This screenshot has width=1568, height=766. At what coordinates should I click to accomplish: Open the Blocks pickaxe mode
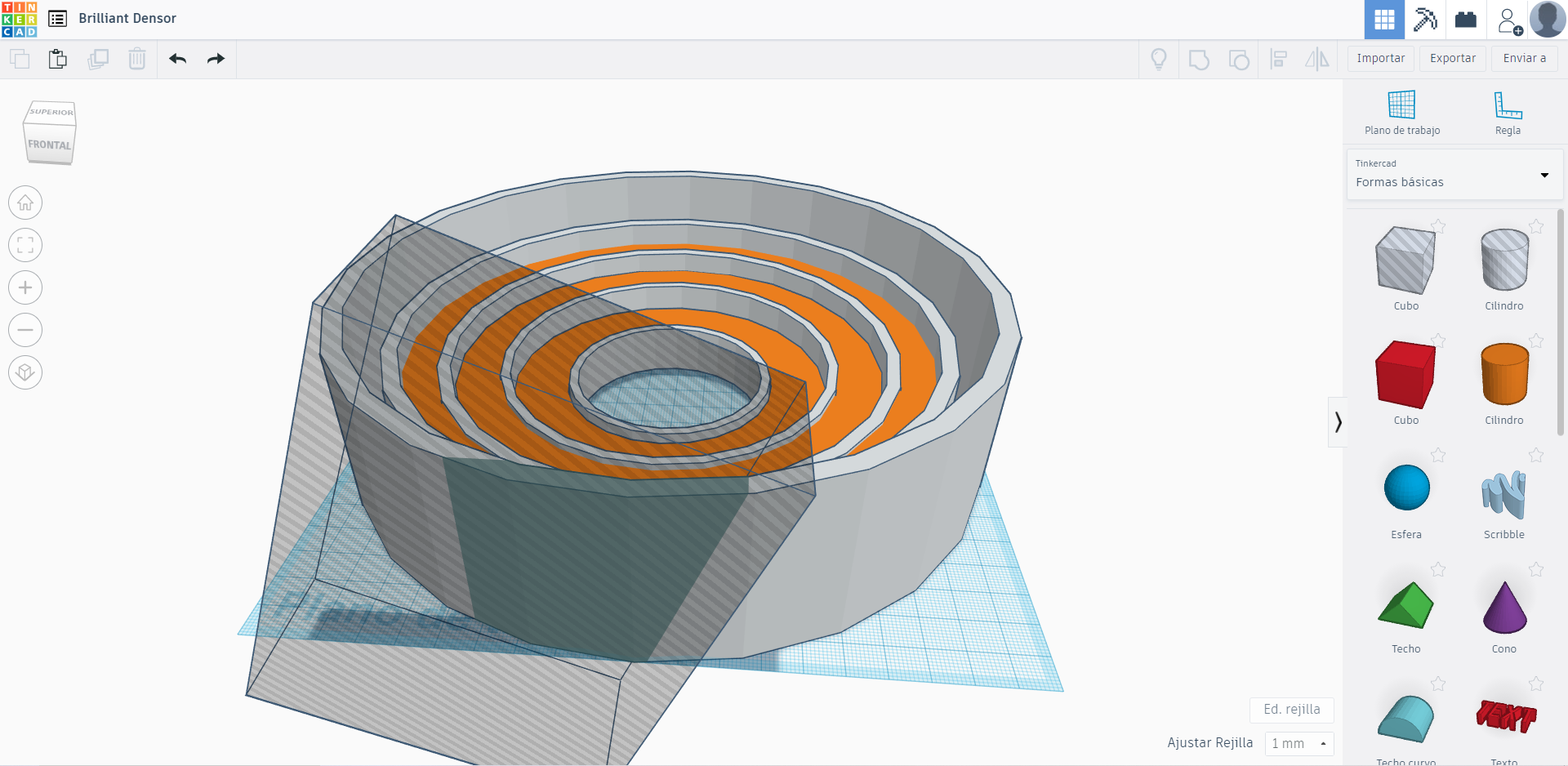point(1425,20)
